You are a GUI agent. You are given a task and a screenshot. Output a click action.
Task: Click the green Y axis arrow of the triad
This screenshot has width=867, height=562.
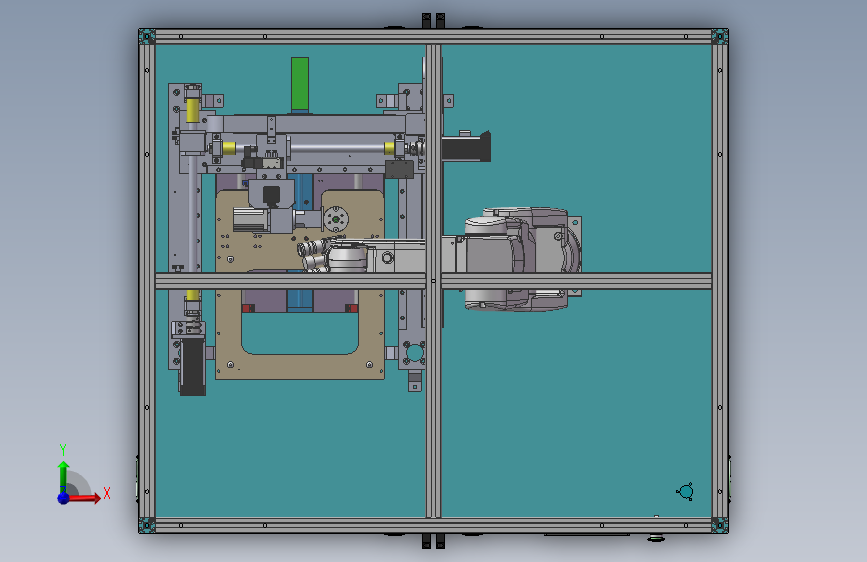click(64, 476)
